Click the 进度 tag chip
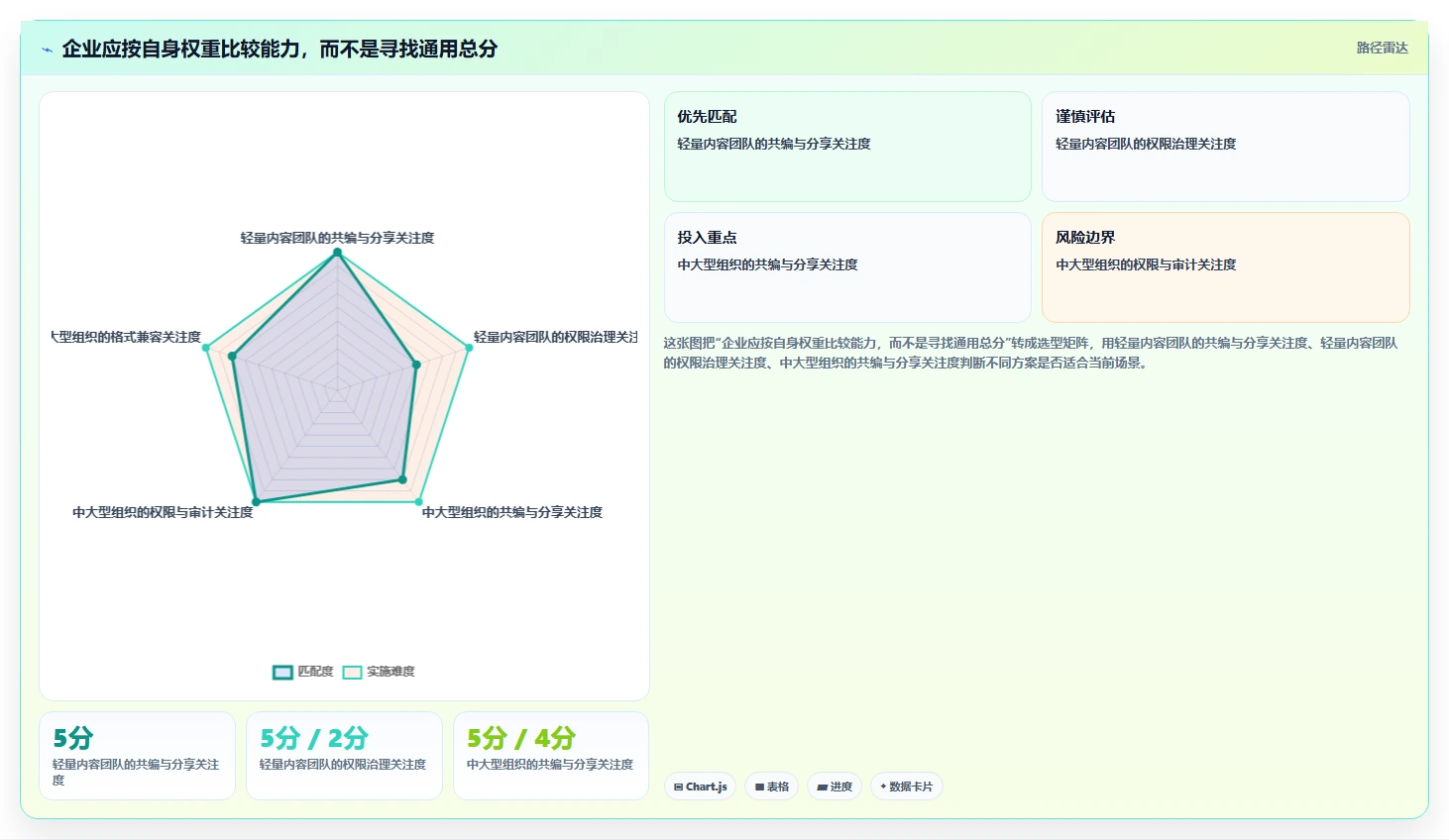1449x840 pixels. [835, 787]
